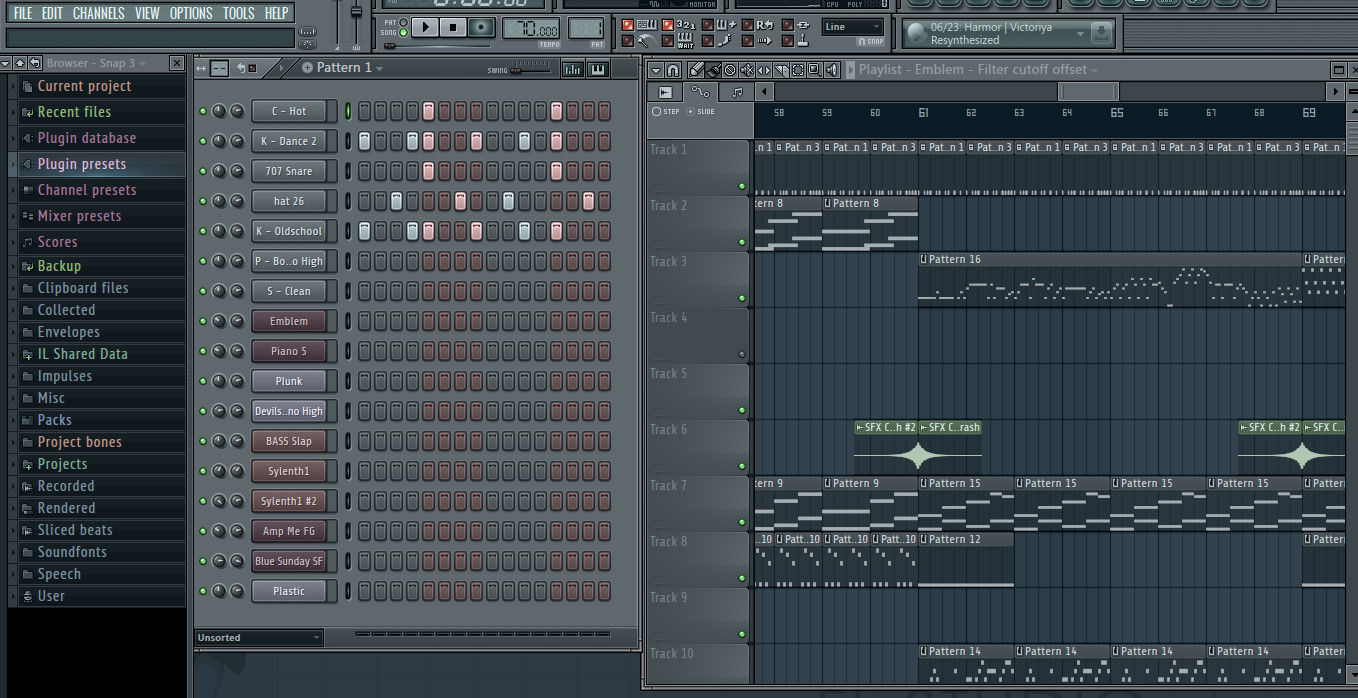Open the FILE menu

(22, 13)
